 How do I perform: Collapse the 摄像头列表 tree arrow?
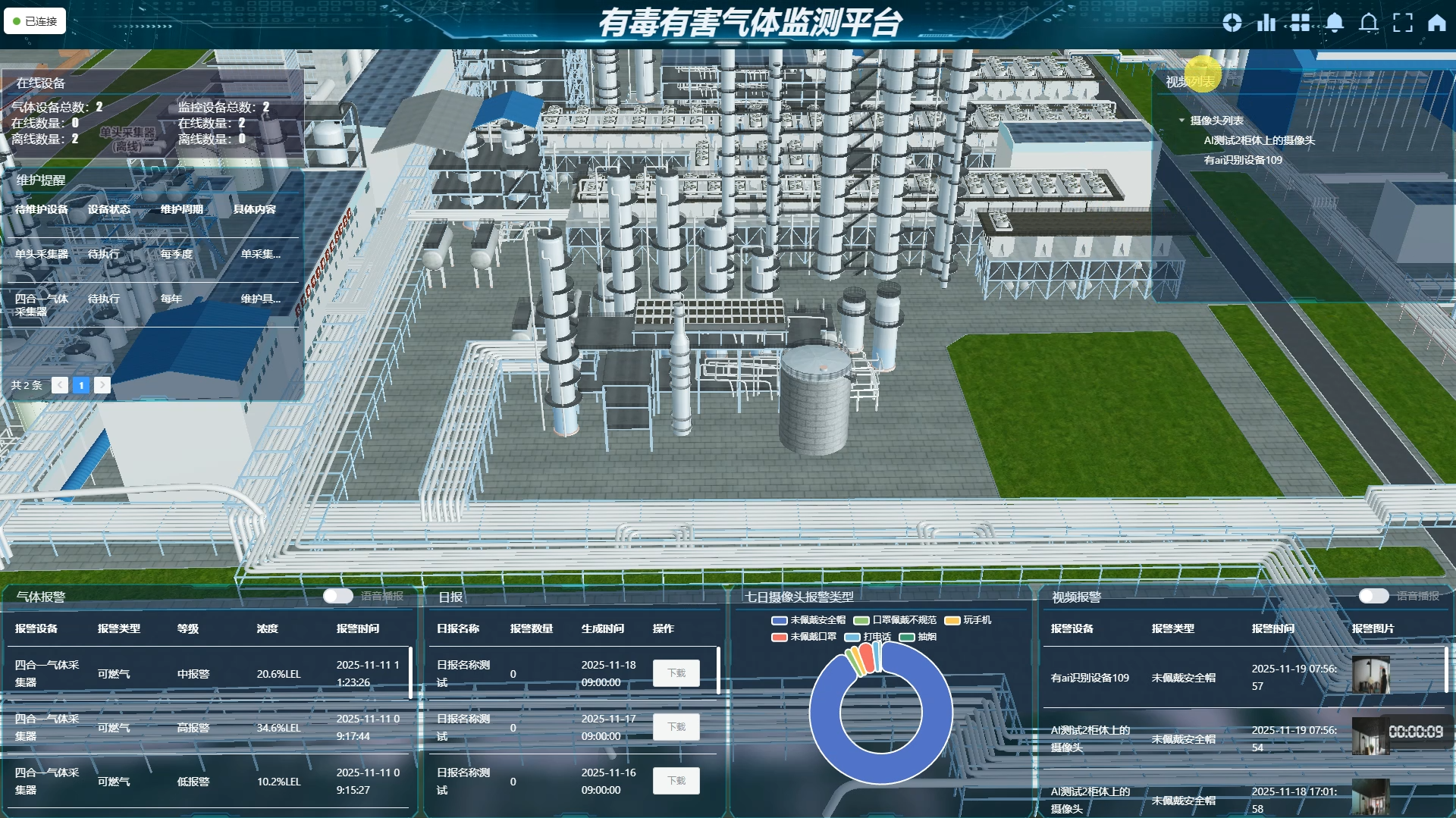(x=1181, y=121)
